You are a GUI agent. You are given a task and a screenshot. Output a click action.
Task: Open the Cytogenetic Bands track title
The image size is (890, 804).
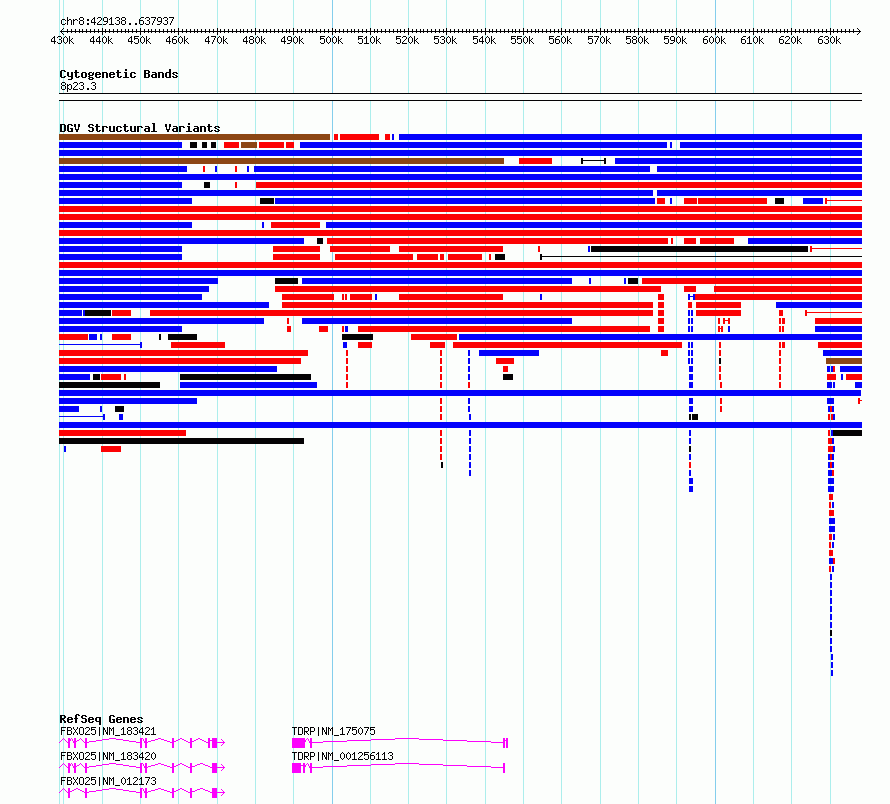119,74
